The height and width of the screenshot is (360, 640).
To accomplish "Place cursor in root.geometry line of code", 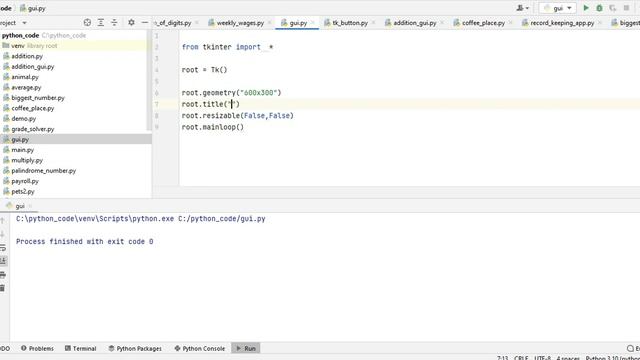I will pyautogui.click(x=231, y=93).
